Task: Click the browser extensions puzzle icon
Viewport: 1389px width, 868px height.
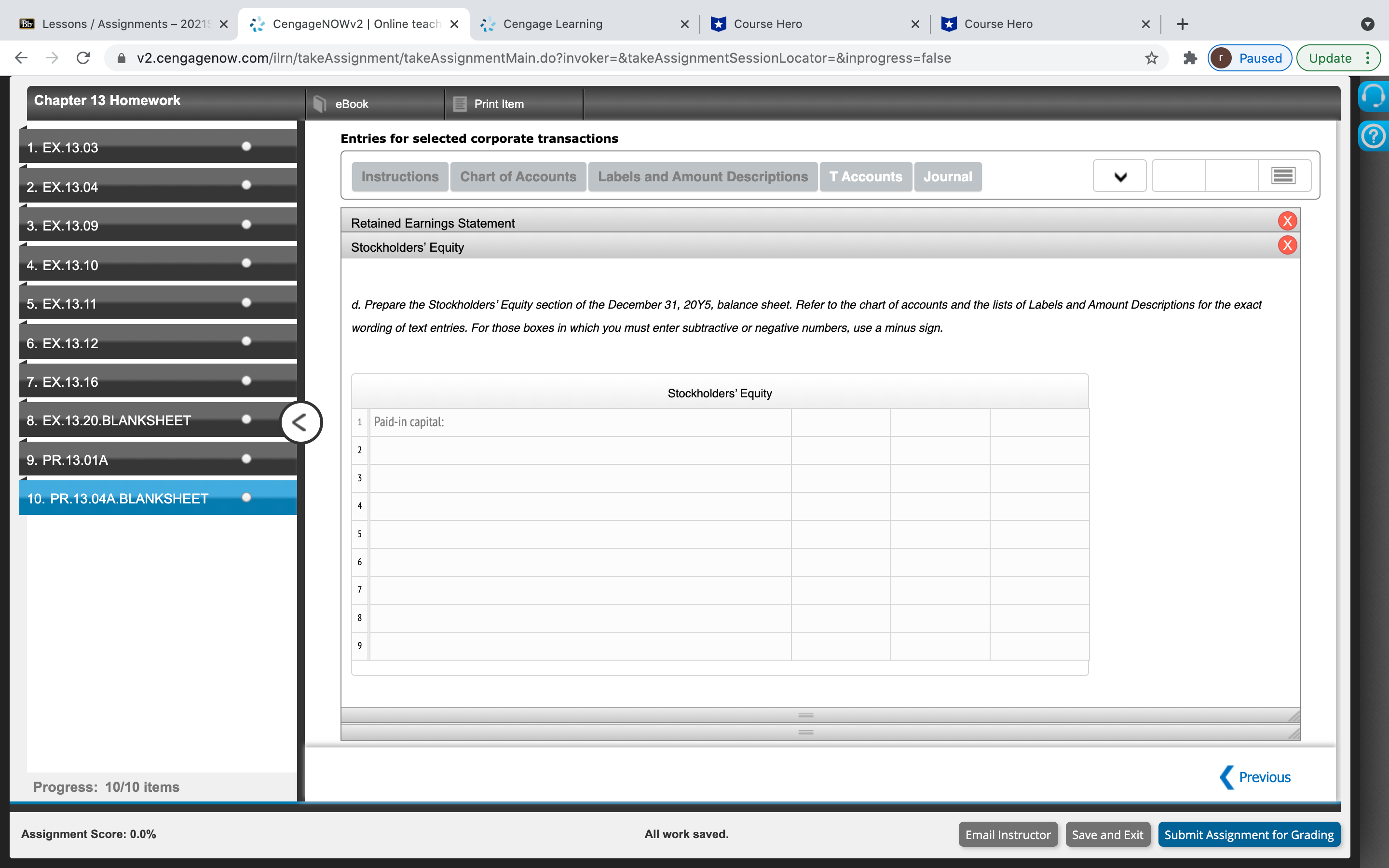Action: click(1190, 58)
